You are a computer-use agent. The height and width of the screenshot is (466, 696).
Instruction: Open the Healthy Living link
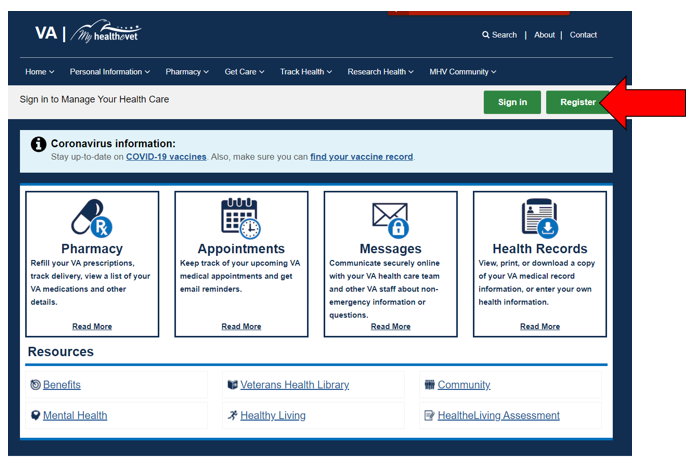[273, 415]
